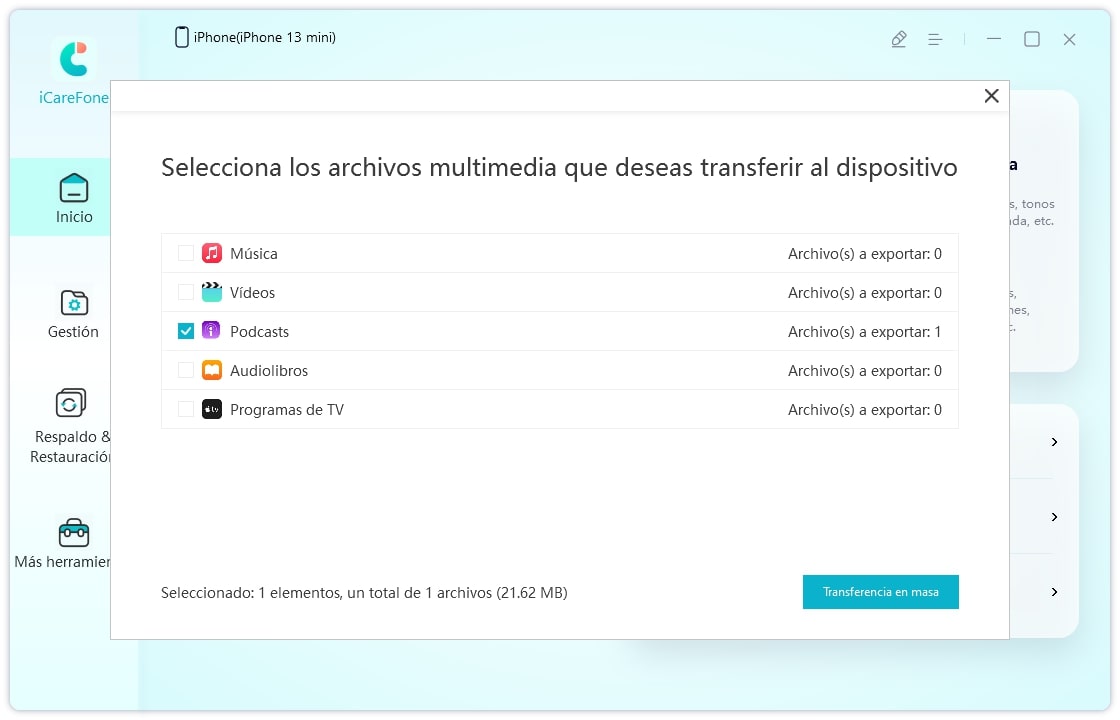Open the hamburger menu icon

coord(934,39)
